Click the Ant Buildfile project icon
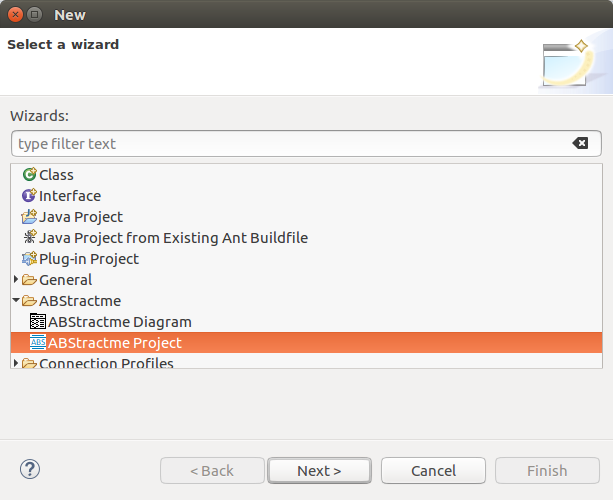This screenshot has width=613, height=500. pyautogui.click(x=29, y=238)
